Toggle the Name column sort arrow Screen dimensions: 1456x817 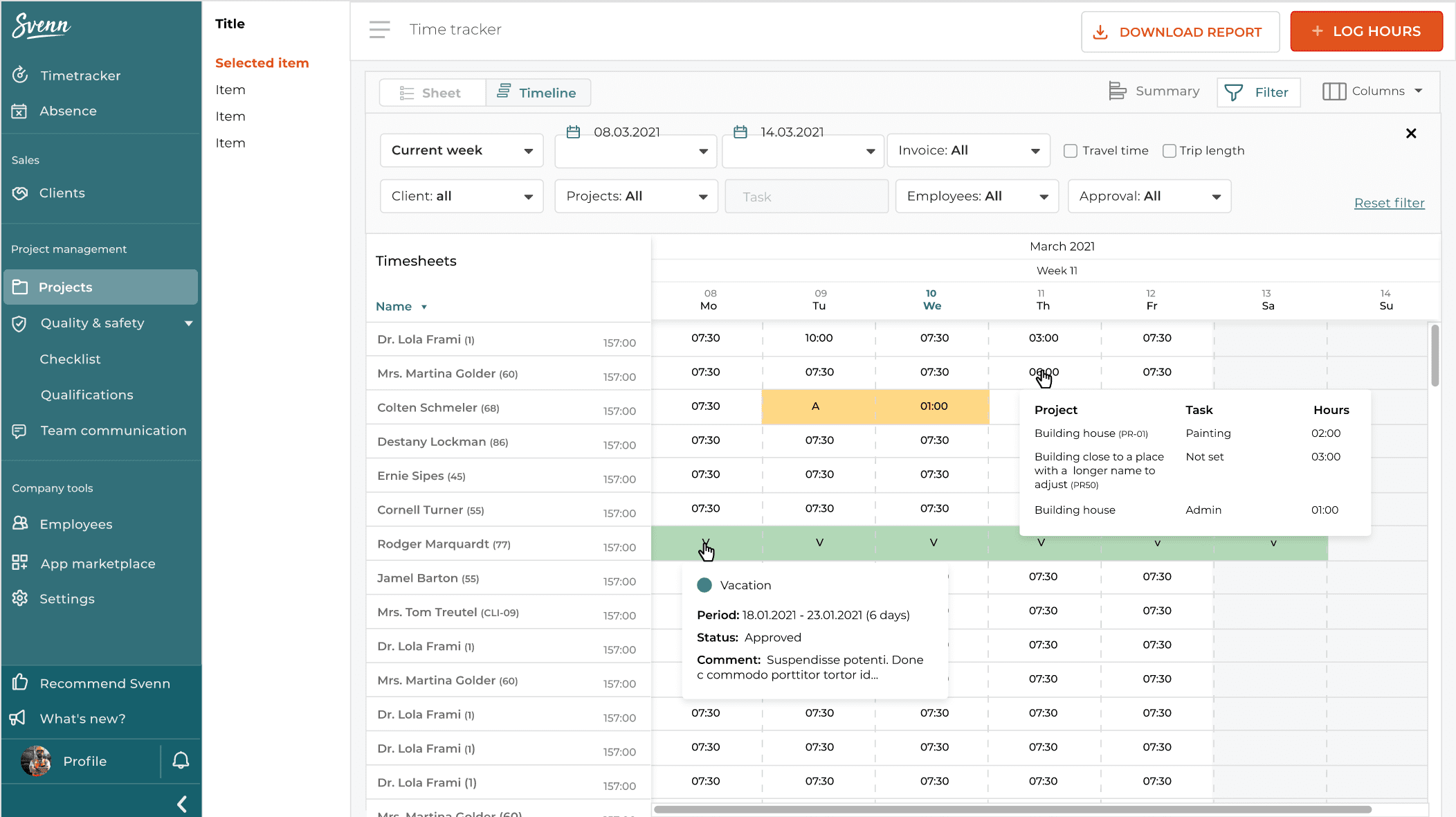(x=424, y=306)
